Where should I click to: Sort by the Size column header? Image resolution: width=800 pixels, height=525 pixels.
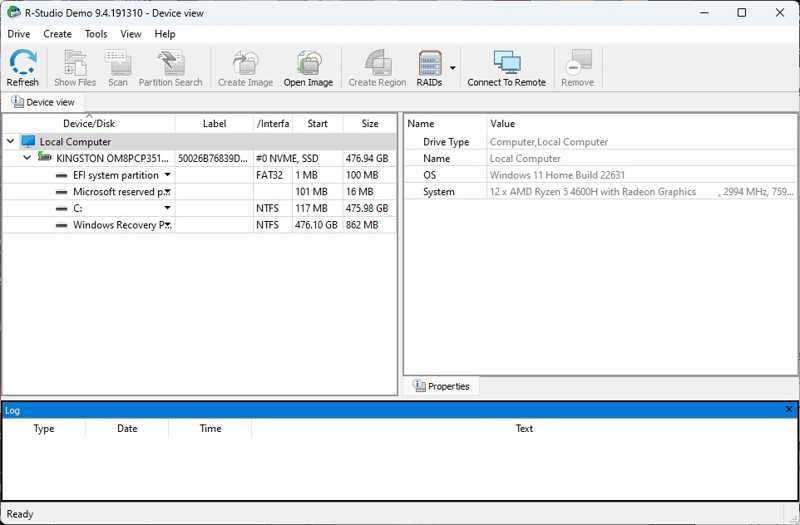pos(370,124)
